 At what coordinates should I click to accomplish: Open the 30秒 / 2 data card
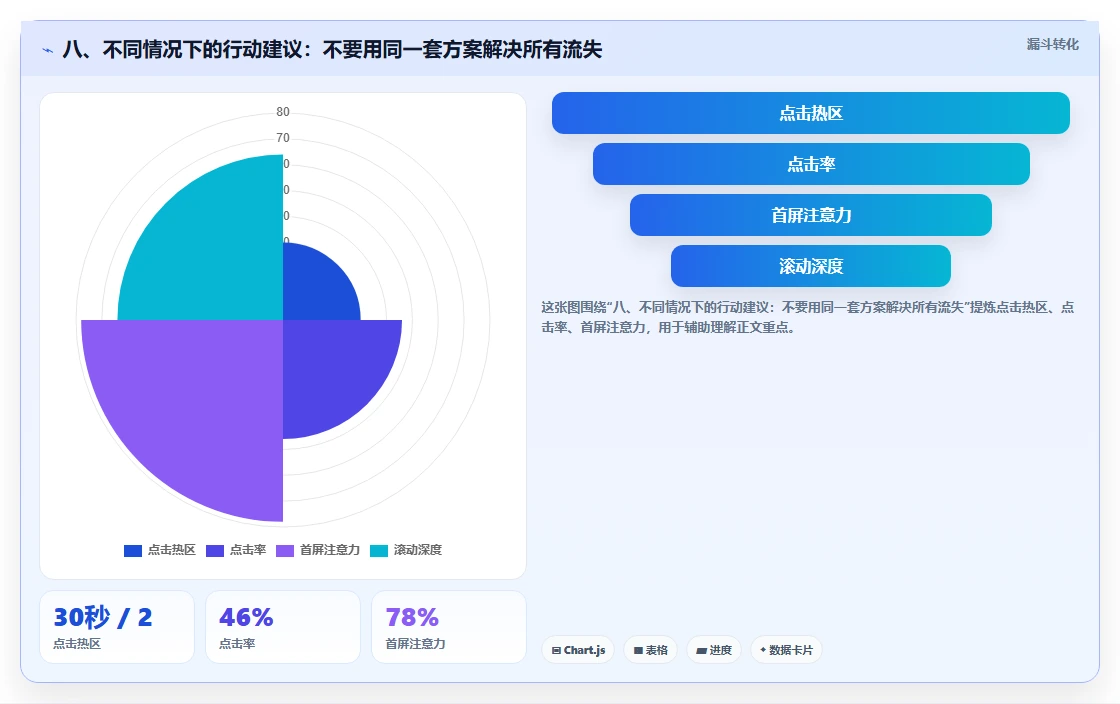[x=117, y=627]
